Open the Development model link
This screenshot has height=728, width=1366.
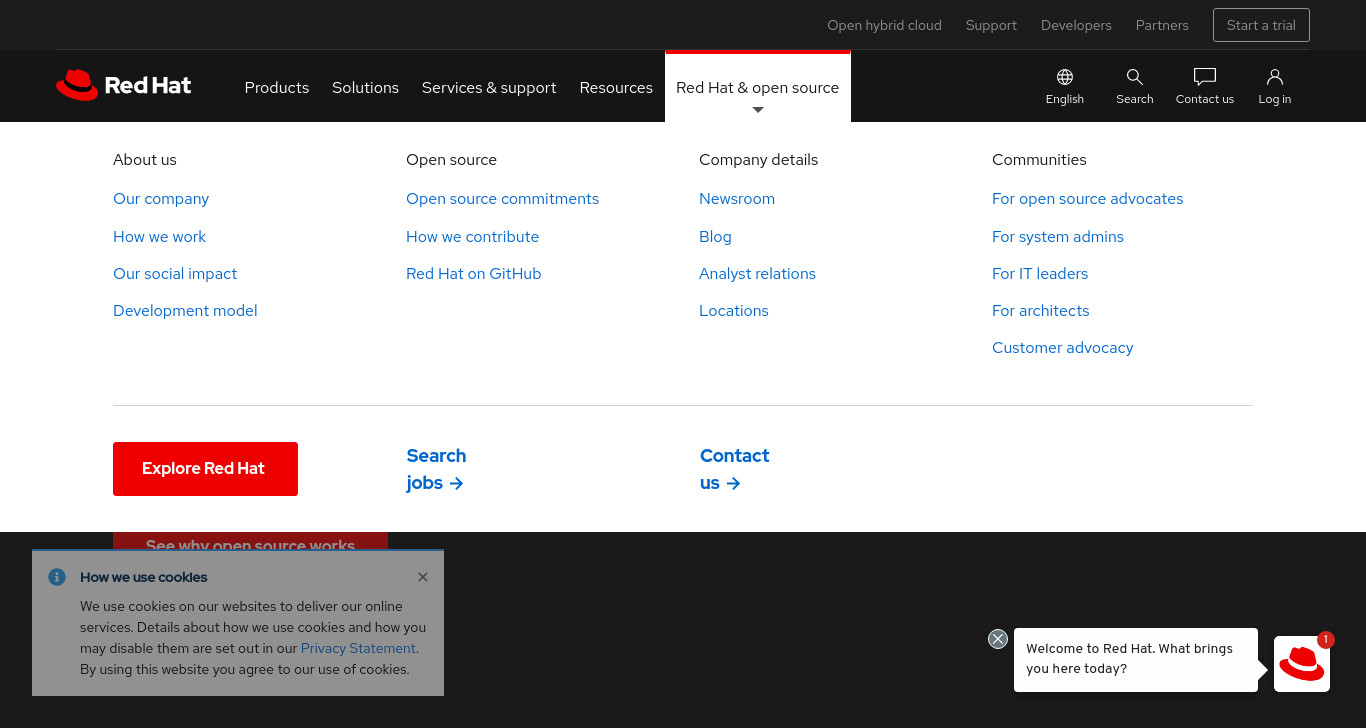(x=185, y=310)
